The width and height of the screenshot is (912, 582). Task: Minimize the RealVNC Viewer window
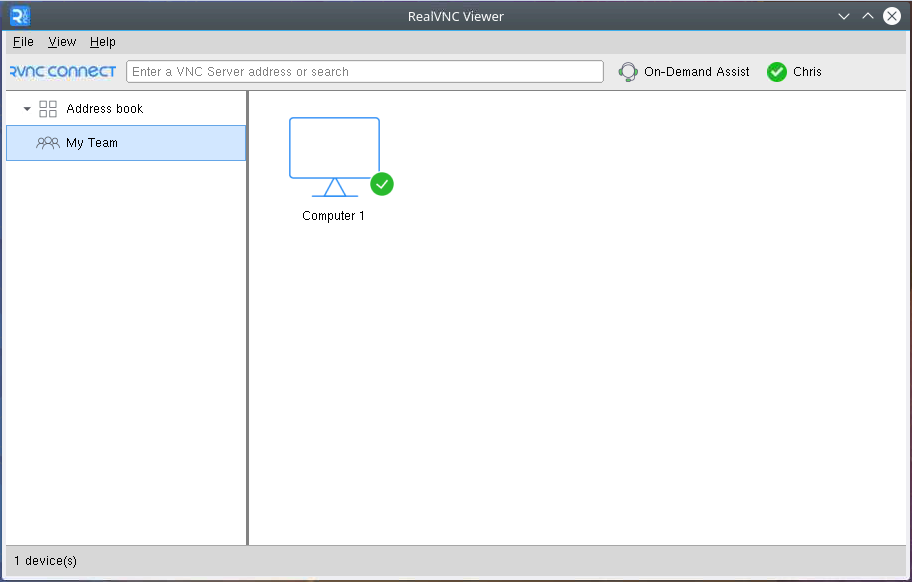[844, 16]
